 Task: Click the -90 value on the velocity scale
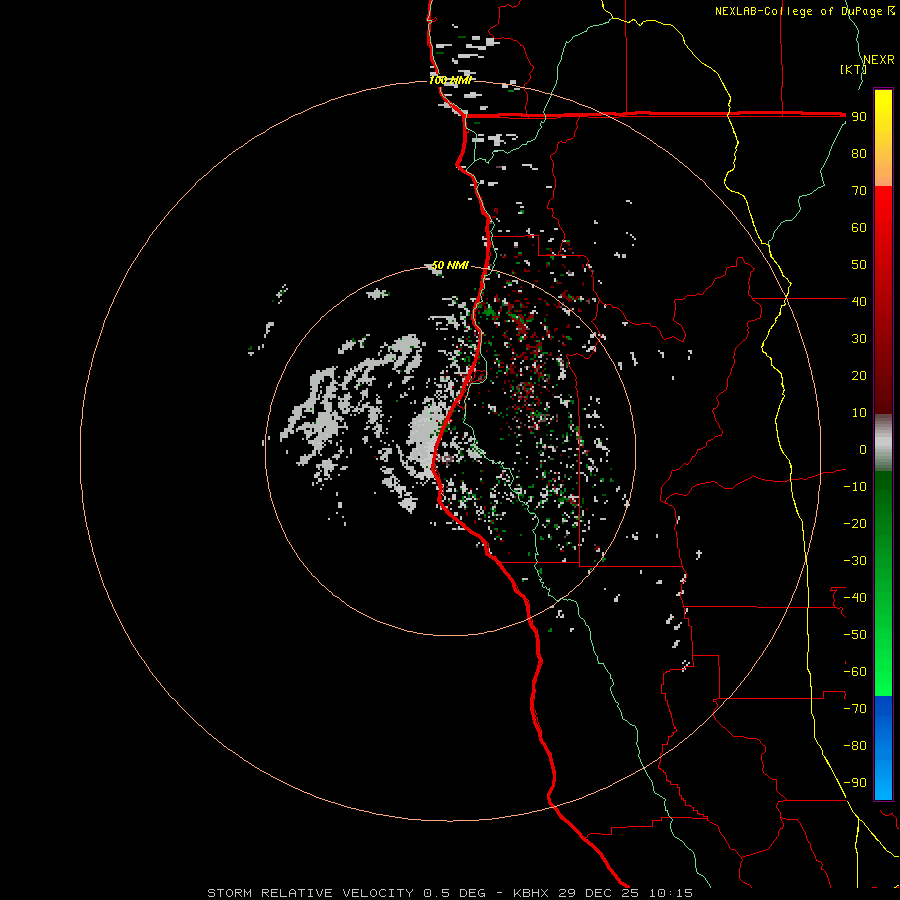[855, 783]
